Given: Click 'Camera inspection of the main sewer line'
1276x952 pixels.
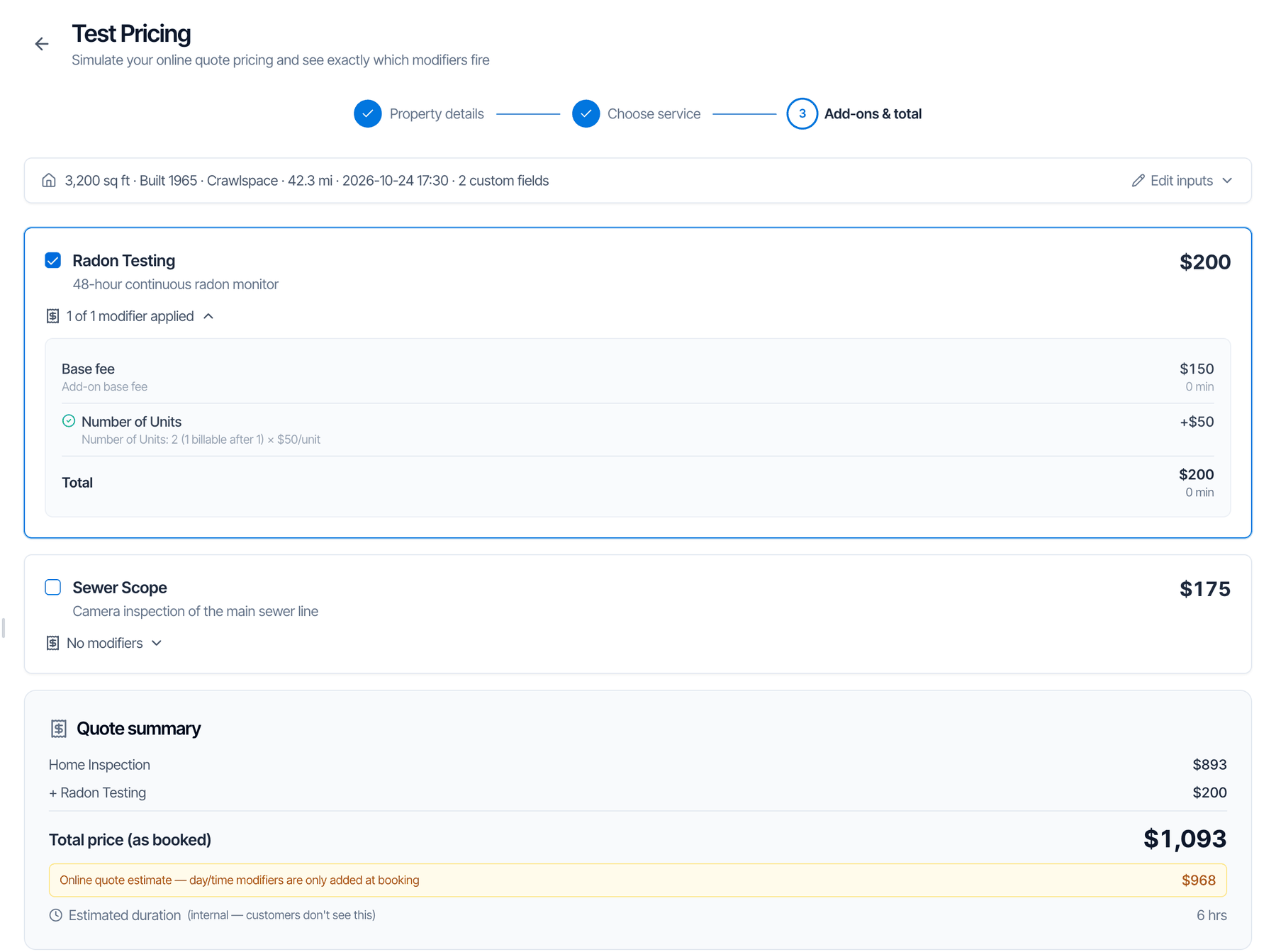Looking at the screenshot, I should (196, 611).
